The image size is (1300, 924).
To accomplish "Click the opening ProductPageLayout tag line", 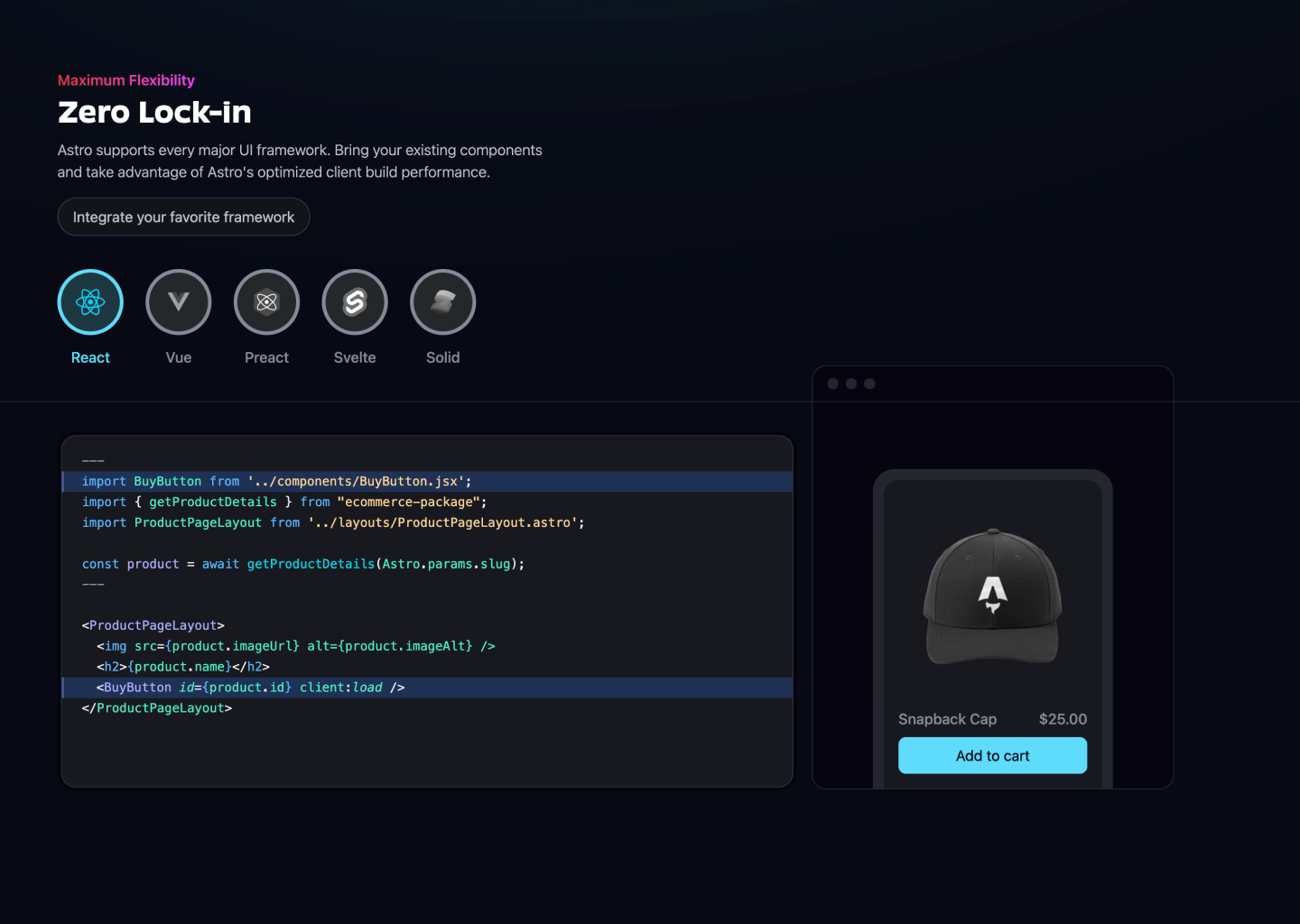I will click(x=153, y=625).
